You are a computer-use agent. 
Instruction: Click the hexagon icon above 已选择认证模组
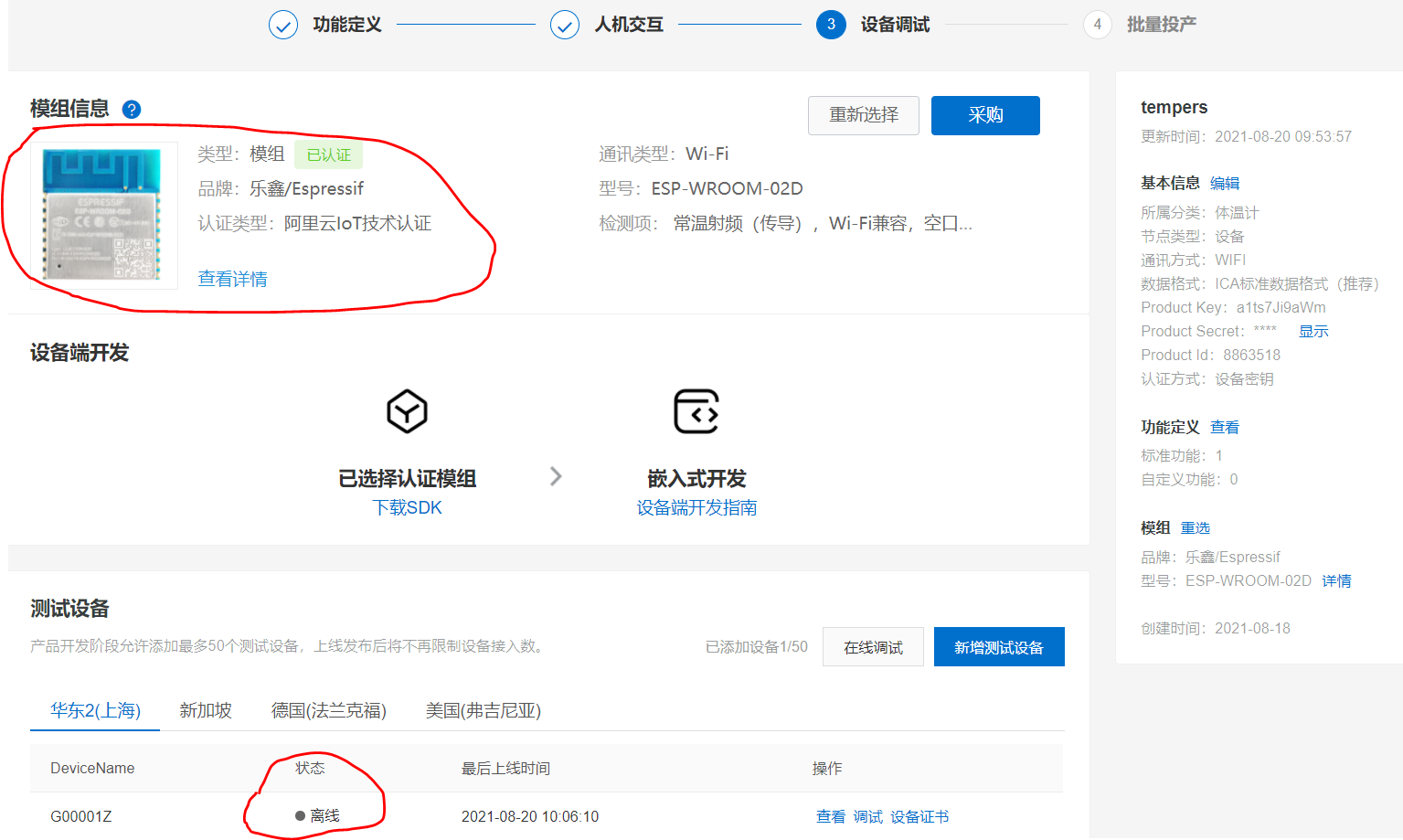[407, 411]
